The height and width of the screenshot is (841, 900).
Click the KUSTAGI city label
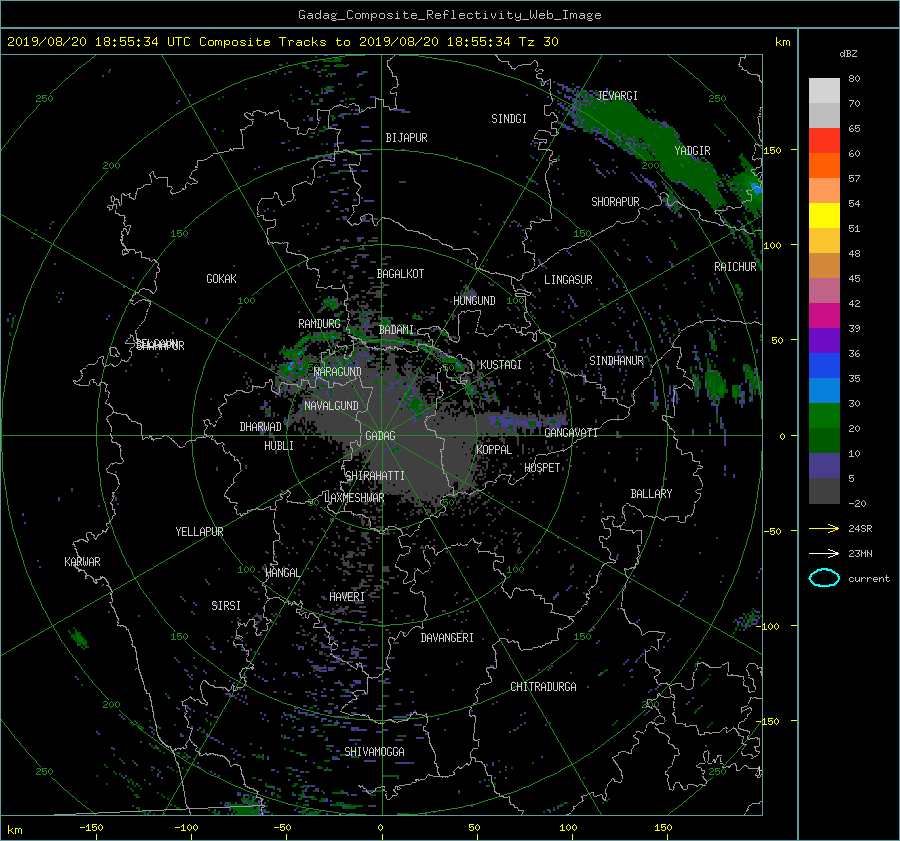pos(501,365)
